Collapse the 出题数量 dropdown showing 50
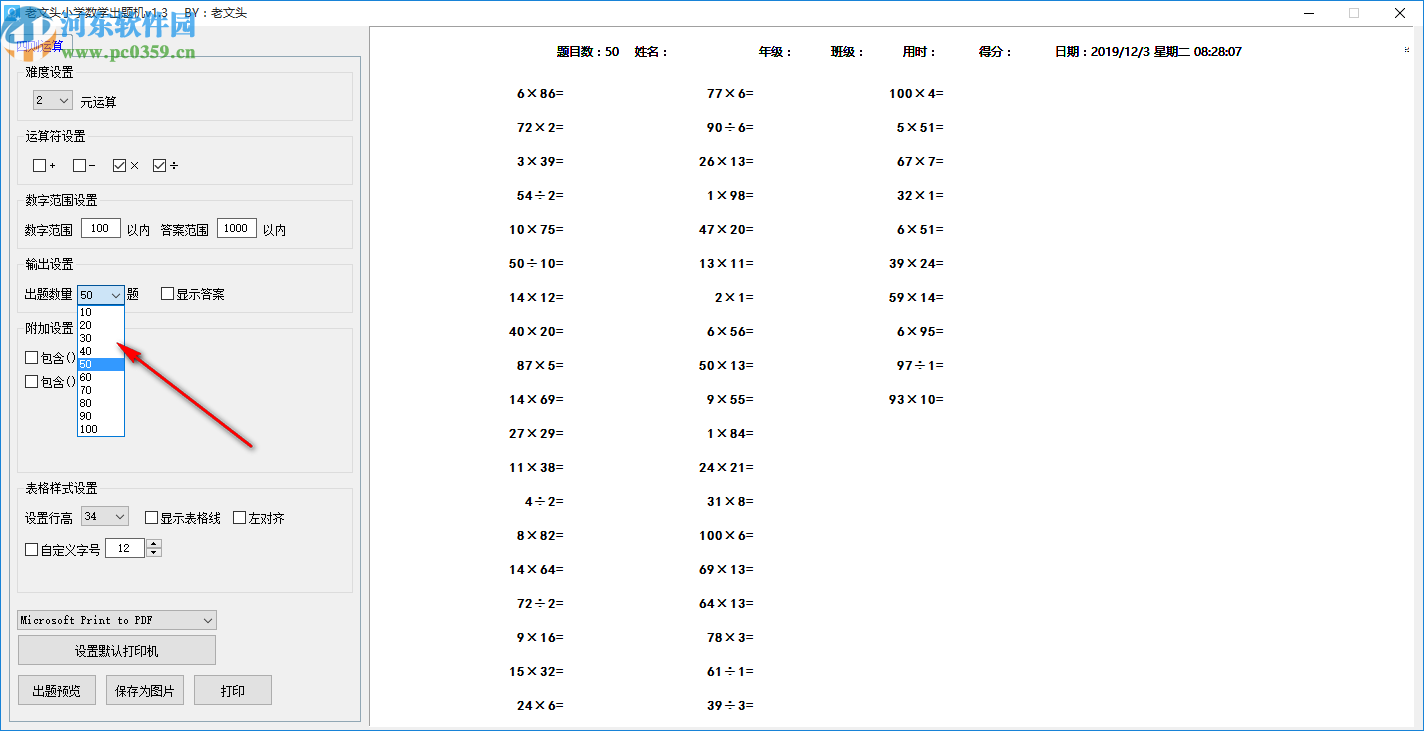The height and width of the screenshot is (731, 1424). coord(101,295)
